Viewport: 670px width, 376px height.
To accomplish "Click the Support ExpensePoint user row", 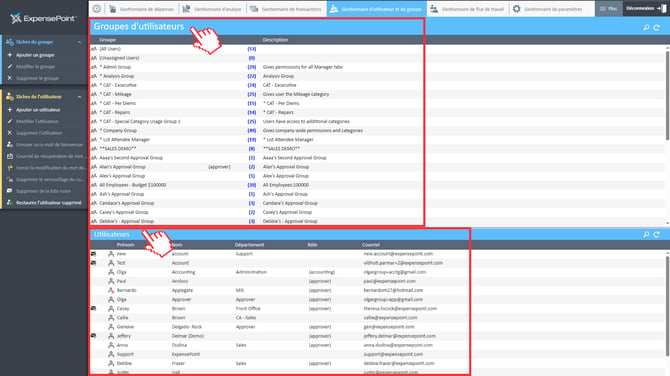I will point(377,354).
